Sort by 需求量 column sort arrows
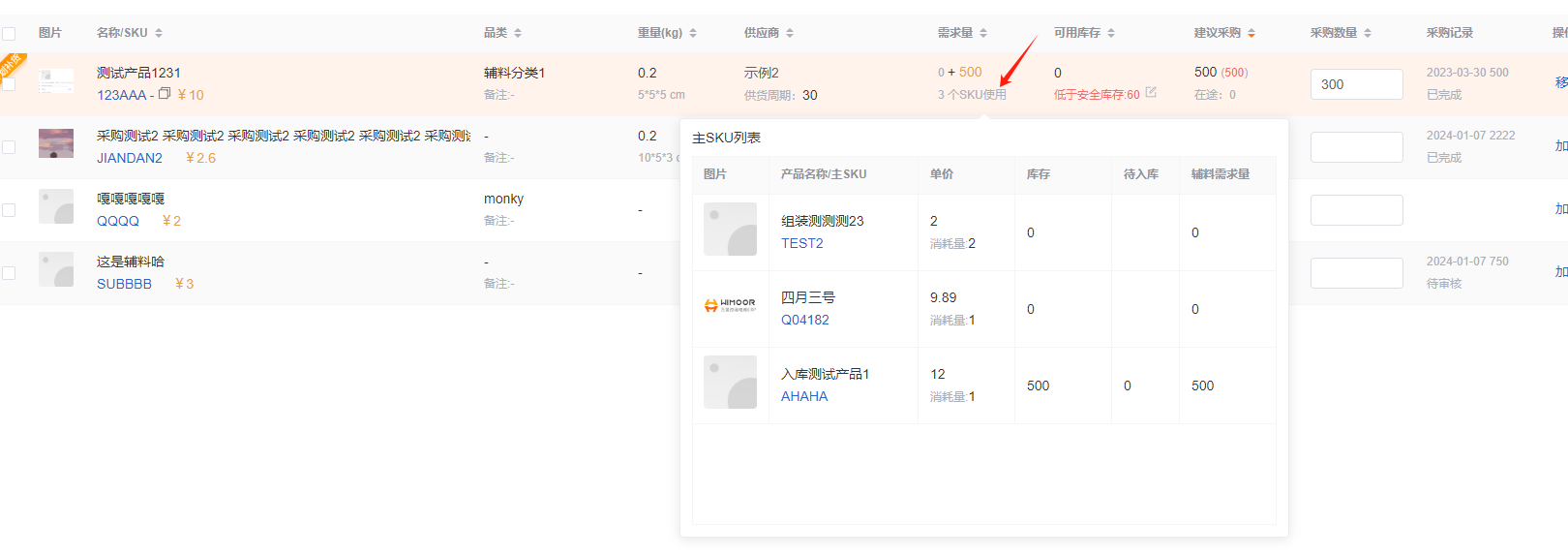Image resolution: width=1568 pixels, height=555 pixels. click(x=983, y=33)
